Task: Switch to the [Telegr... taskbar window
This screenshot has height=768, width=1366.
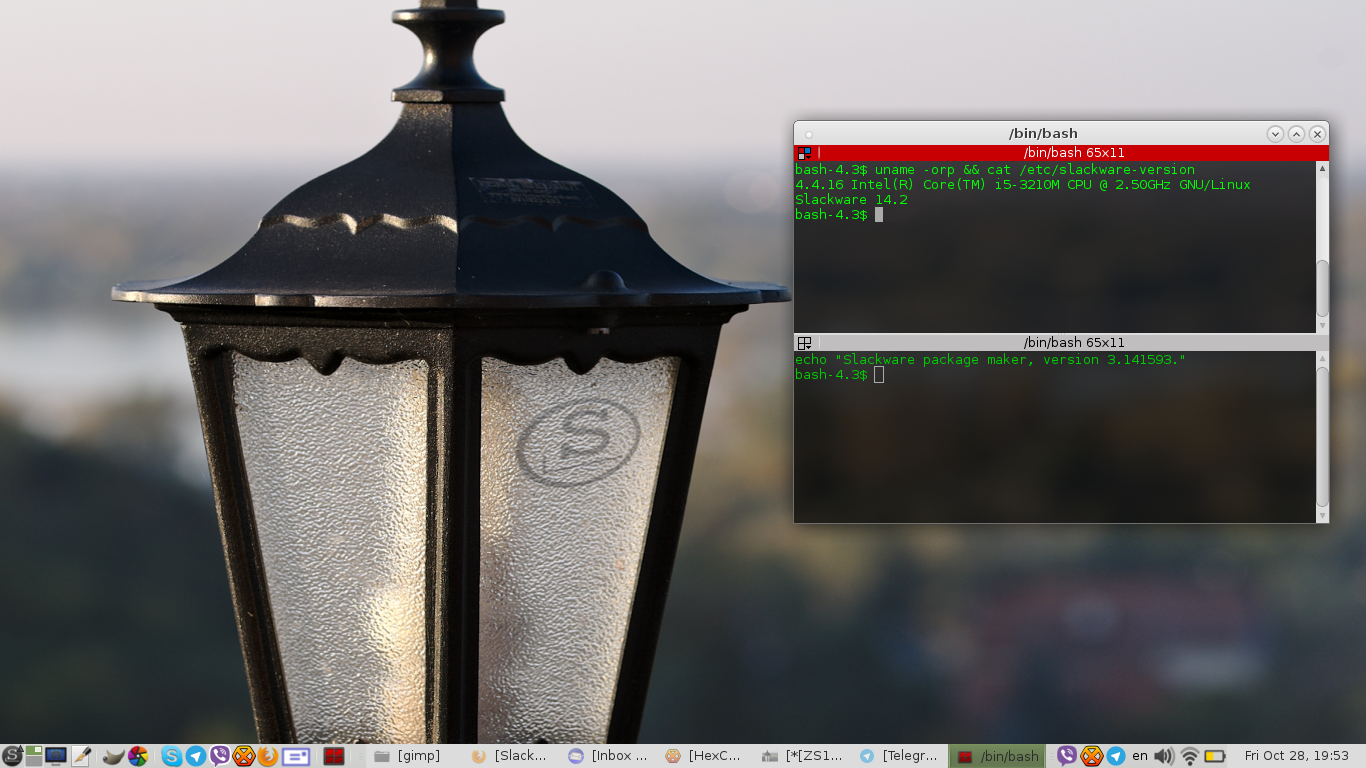Action: click(900, 756)
